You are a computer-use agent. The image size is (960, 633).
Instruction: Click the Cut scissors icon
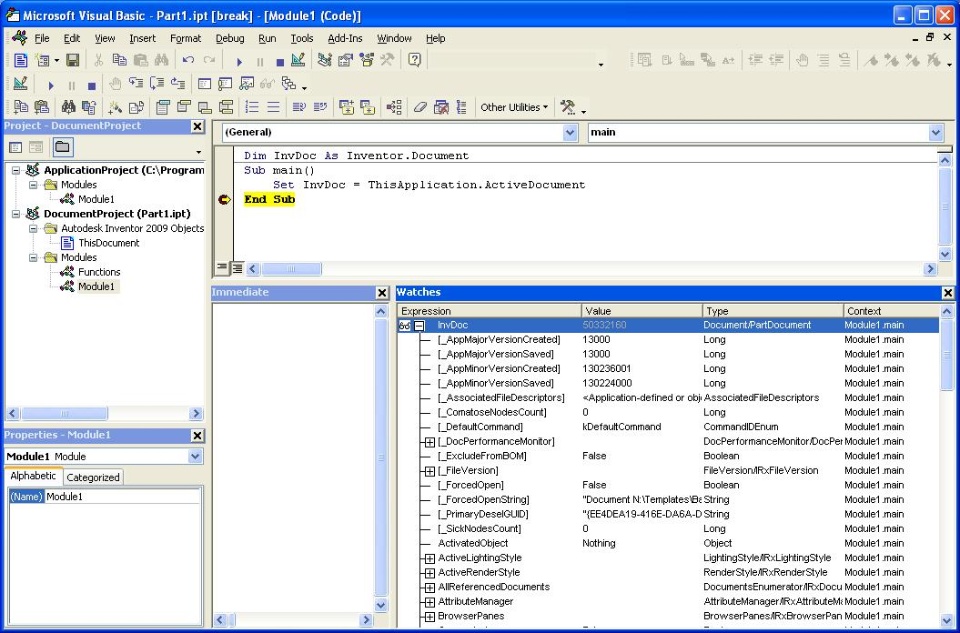click(98, 60)
